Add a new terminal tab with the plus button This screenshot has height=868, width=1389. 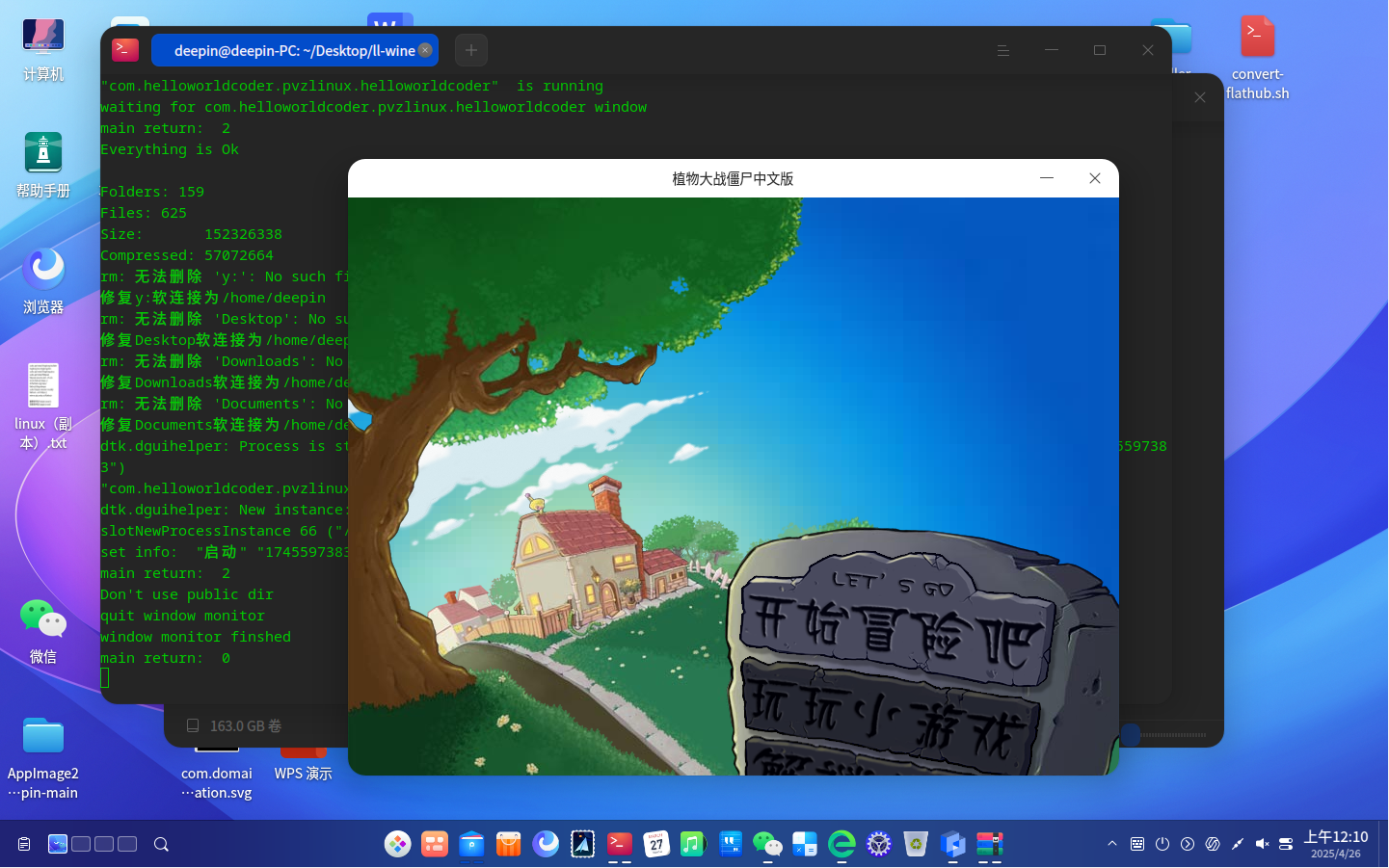[x=471, y=50]
